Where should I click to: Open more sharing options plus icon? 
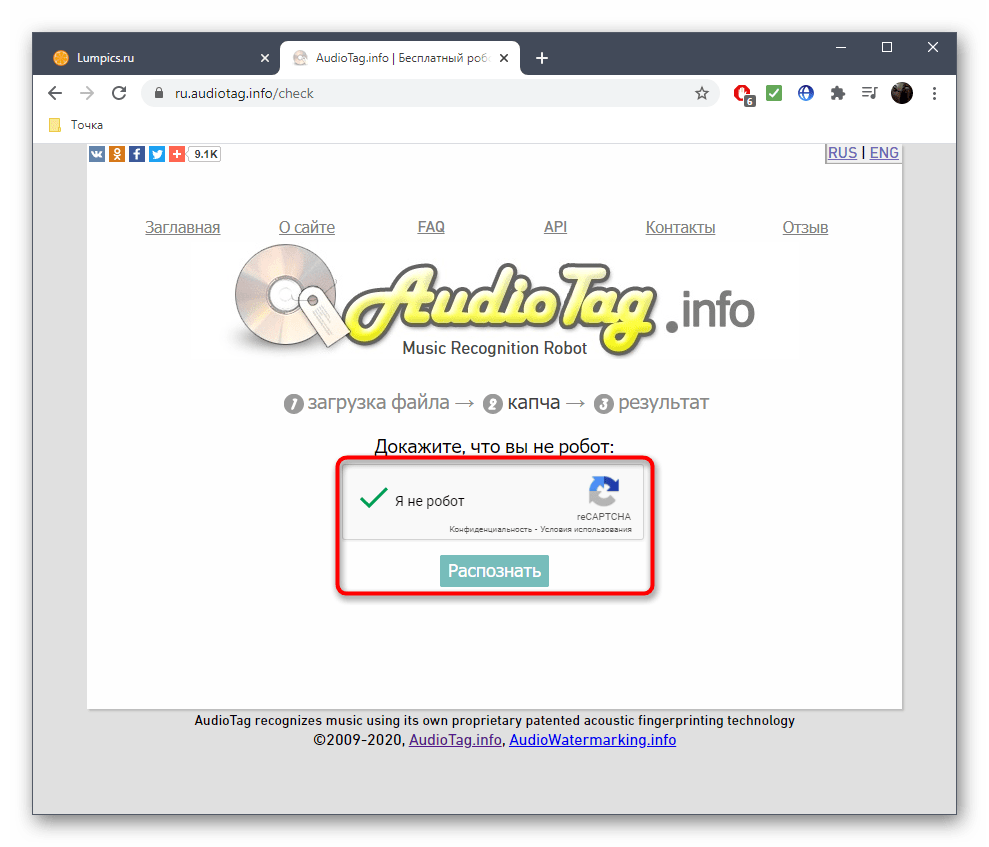[x=177, y=154]
